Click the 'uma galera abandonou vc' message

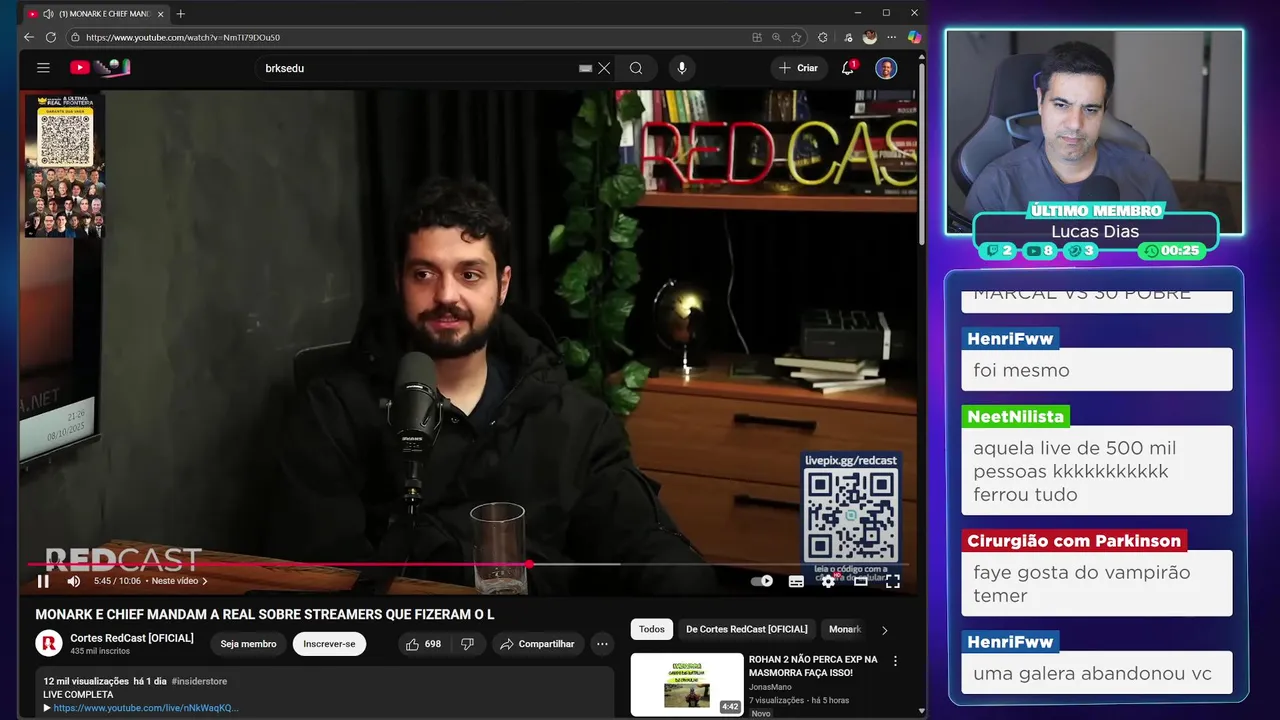coord(1097,673)
